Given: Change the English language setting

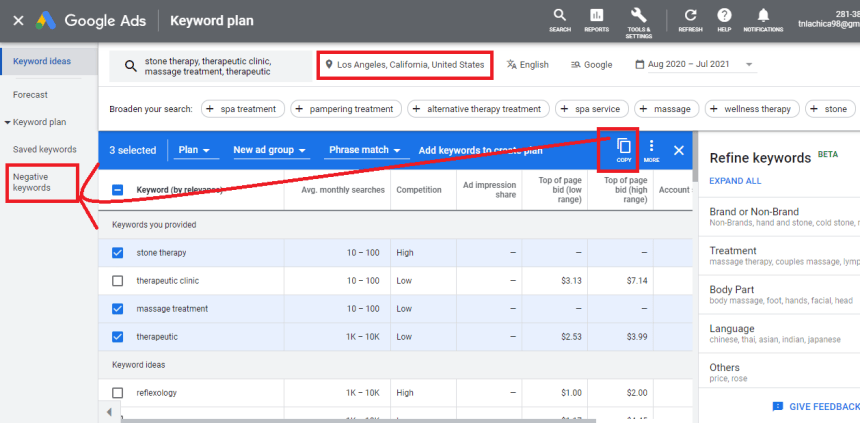Looking at the screenshot, I should [527, 65].
